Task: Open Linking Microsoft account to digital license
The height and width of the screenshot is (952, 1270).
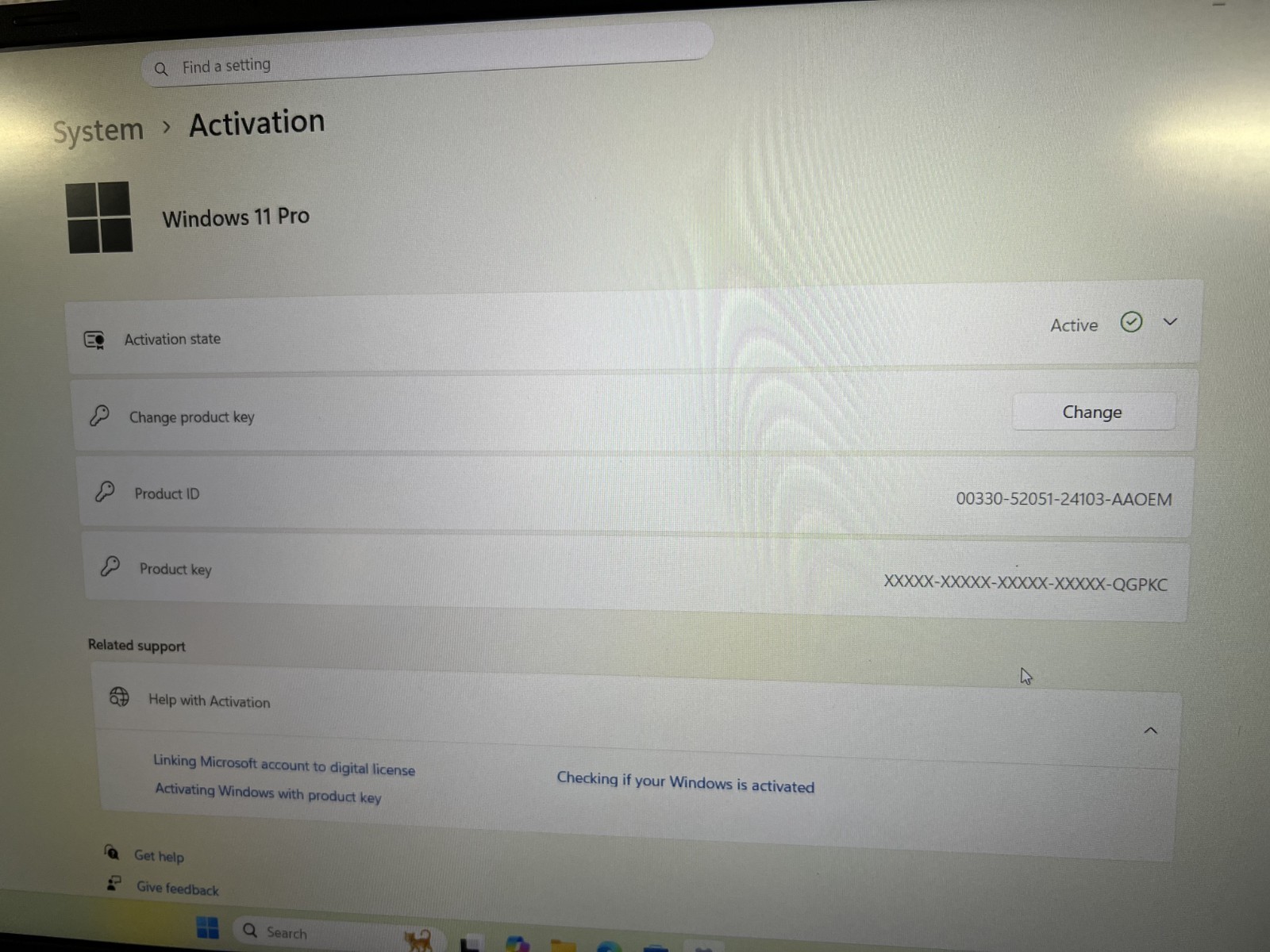Action: pyautogui.click(x=284, y=765)
